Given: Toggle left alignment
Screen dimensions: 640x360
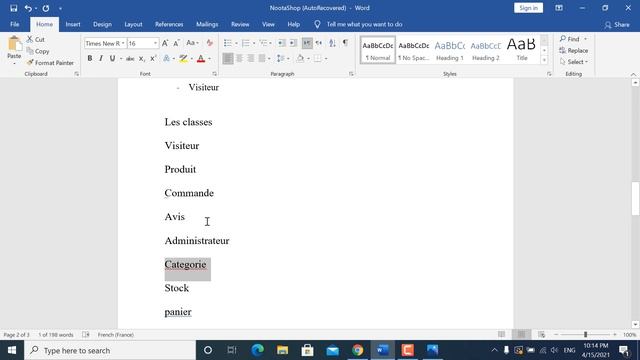Looking at the screenshot, I should click(228, 58).
